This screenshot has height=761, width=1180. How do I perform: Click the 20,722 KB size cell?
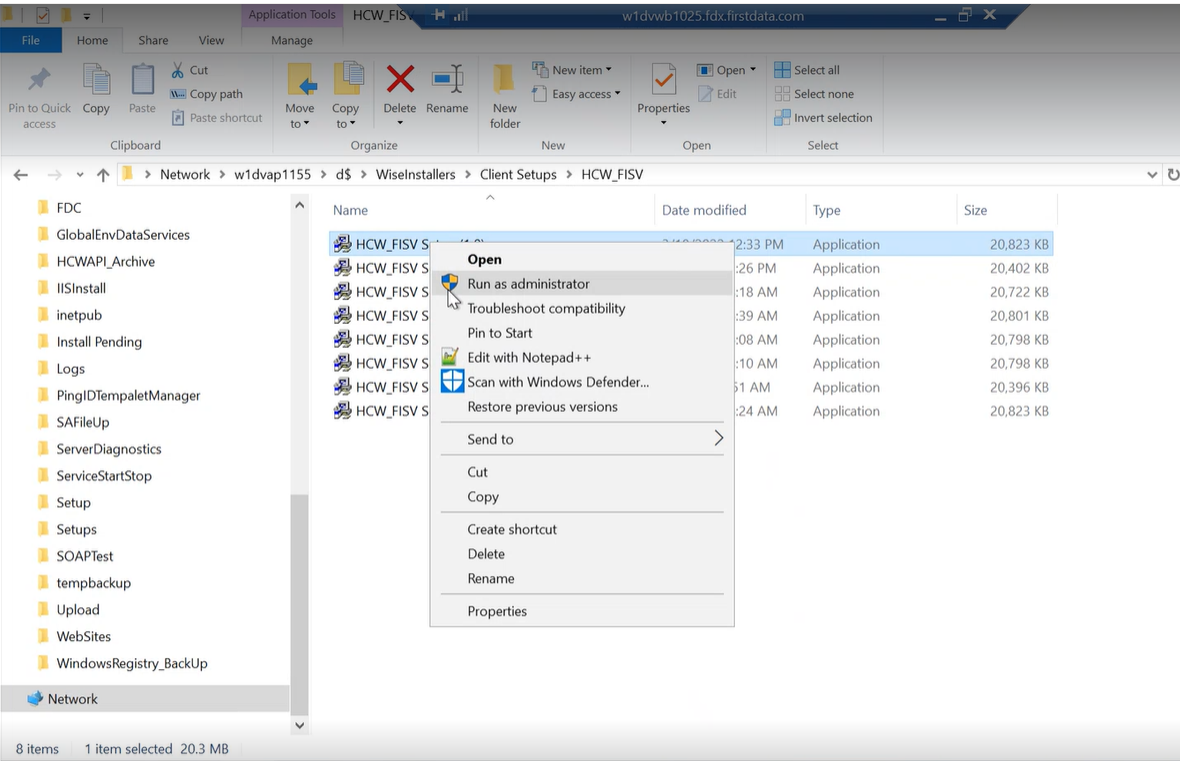(x=1019, y=292)
